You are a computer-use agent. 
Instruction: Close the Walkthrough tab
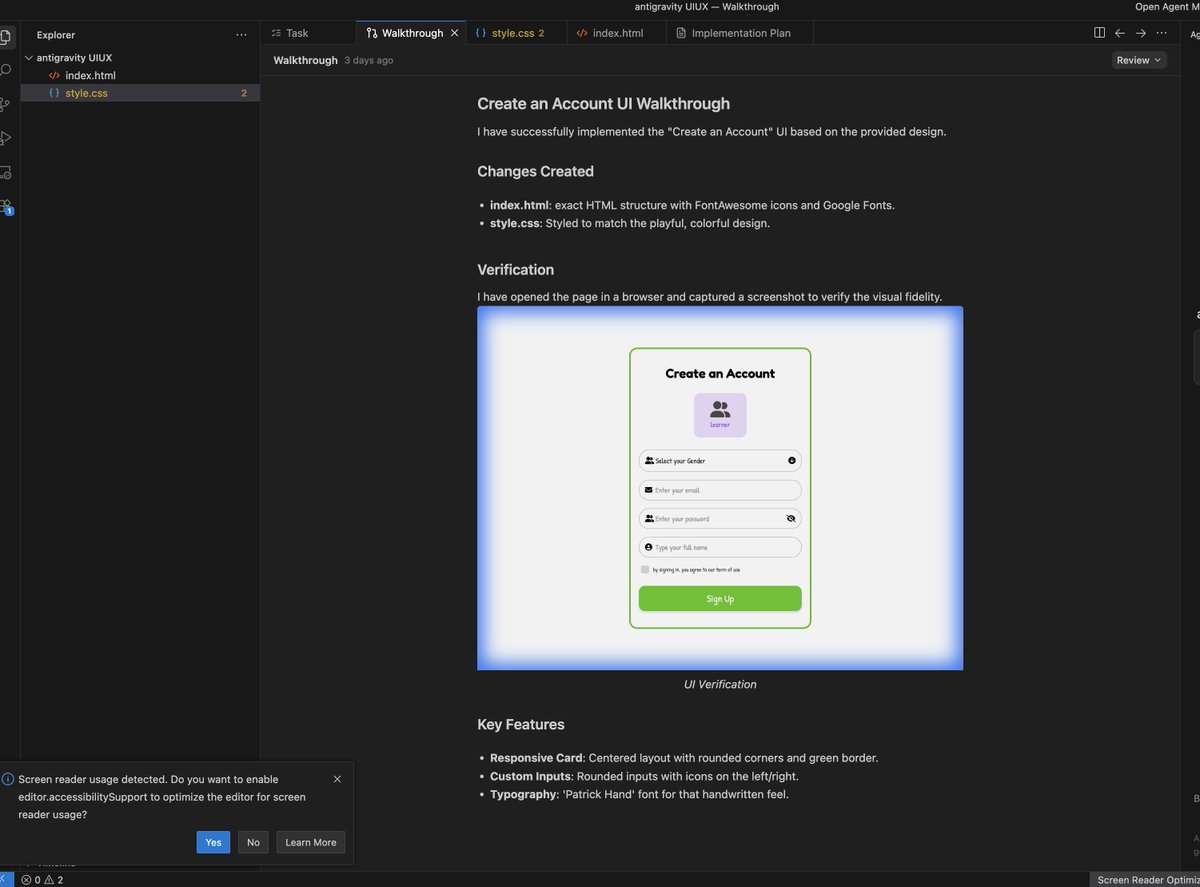[x=454, y=33]
